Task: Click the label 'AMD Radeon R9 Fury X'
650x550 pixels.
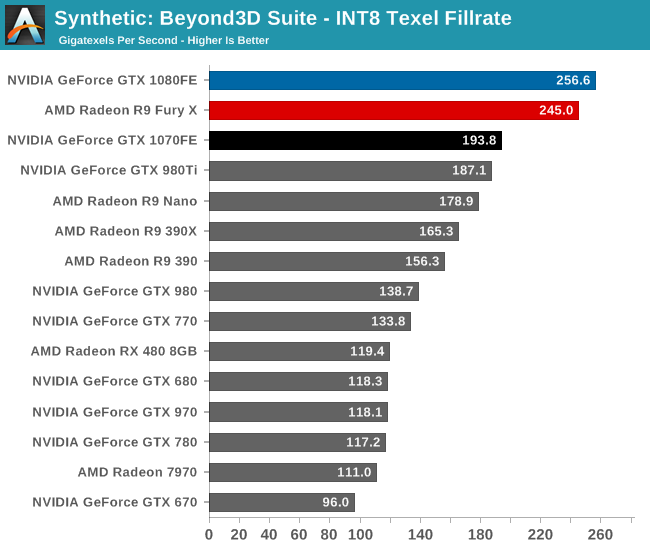Action: [121, 110]
